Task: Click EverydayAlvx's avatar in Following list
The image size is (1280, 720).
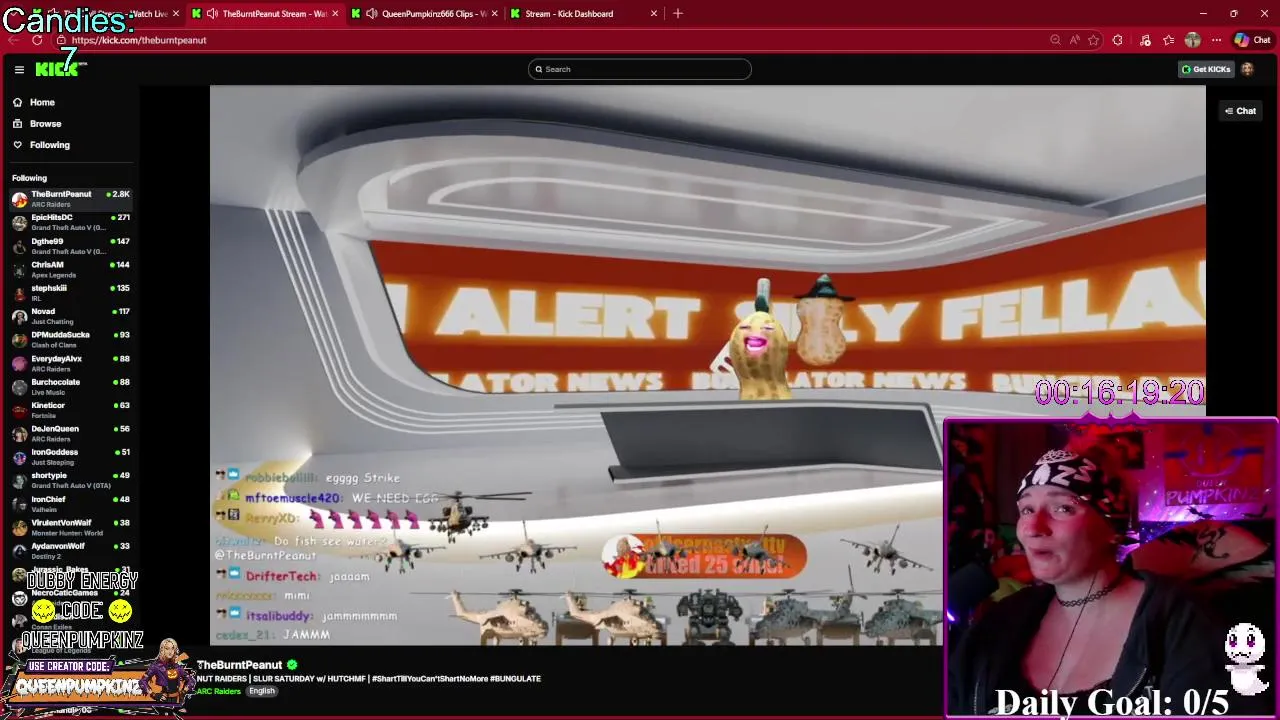Action: pyautogui.click(x=19, y=363)
